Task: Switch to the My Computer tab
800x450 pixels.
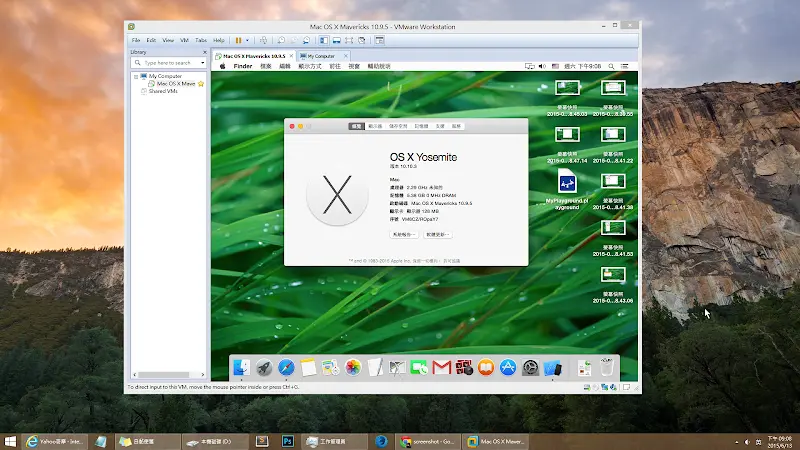Action: coord(322,56)
